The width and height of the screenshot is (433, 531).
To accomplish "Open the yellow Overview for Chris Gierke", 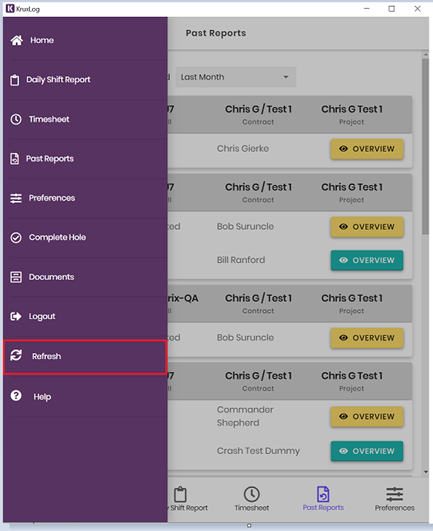I will (x=367, y=149).
